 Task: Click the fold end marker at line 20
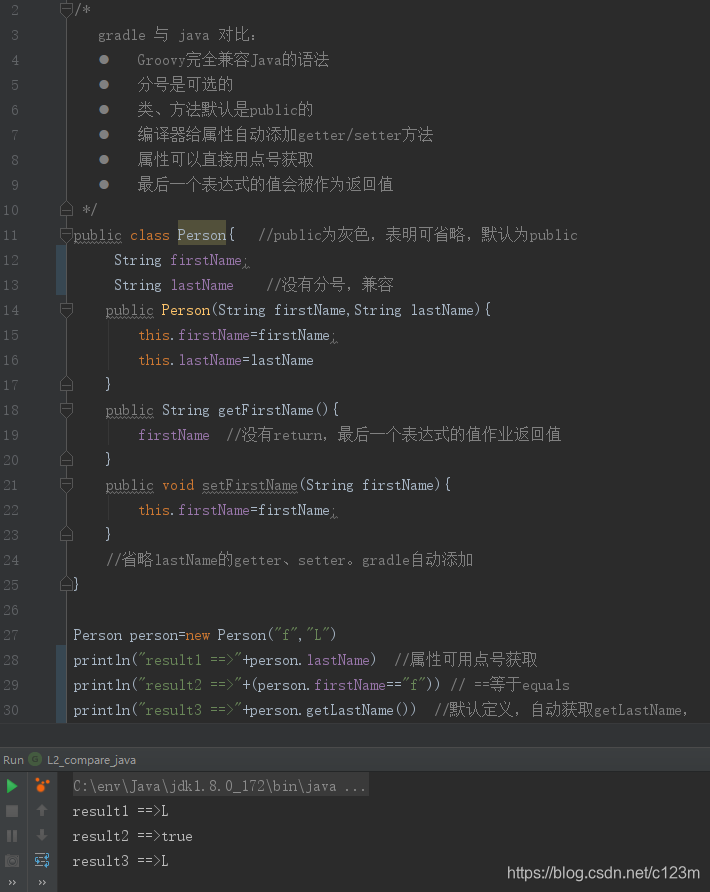click(67, 460)
